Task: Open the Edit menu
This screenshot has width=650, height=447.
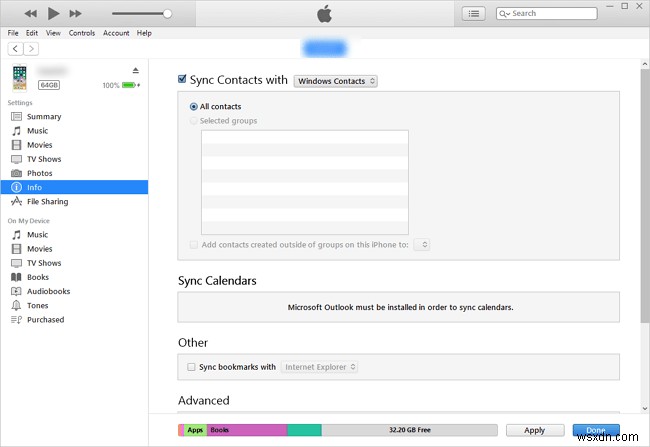Action: point(32,33)
